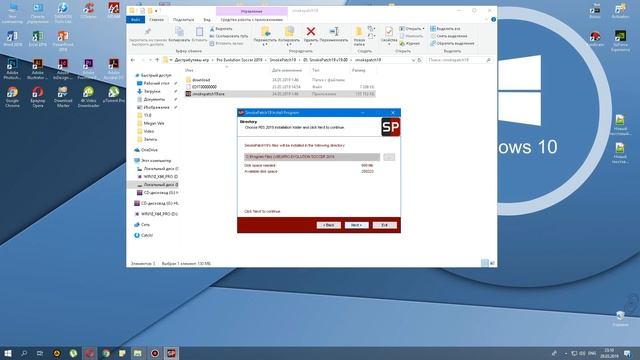Open Opera browser desktop shortcut
Screen dimensions: 640x360
[x=38, y=96]
